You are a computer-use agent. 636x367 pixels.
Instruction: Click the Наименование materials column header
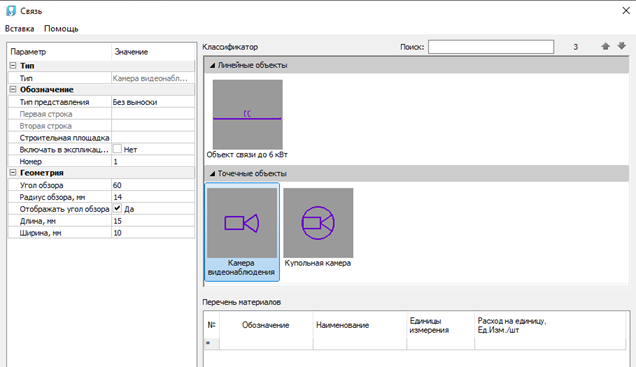pyautogui.click(x=359, y=325)
